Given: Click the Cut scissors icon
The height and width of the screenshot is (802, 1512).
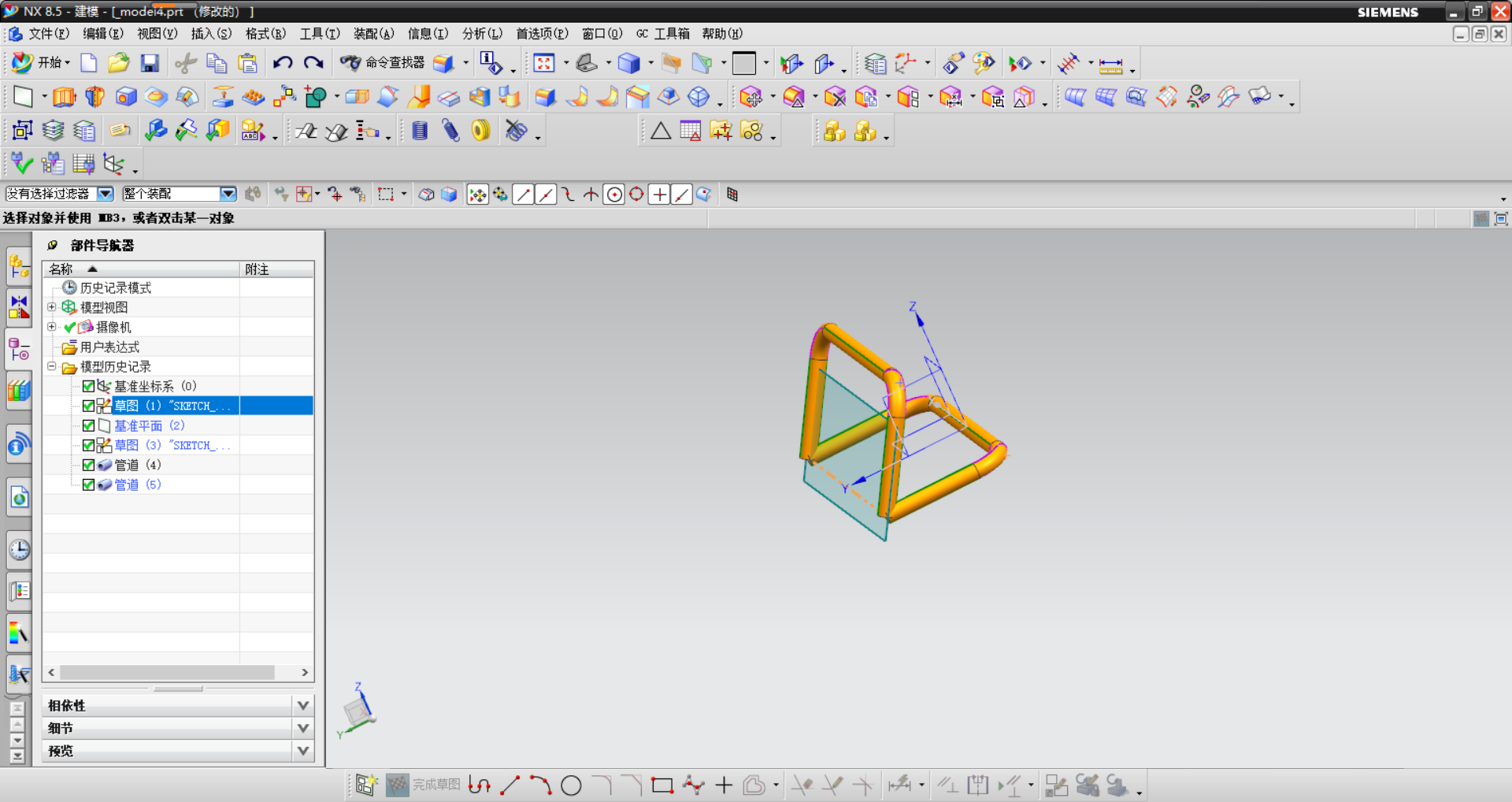Looking at the screenshot, I should click(x=186, y=63).
